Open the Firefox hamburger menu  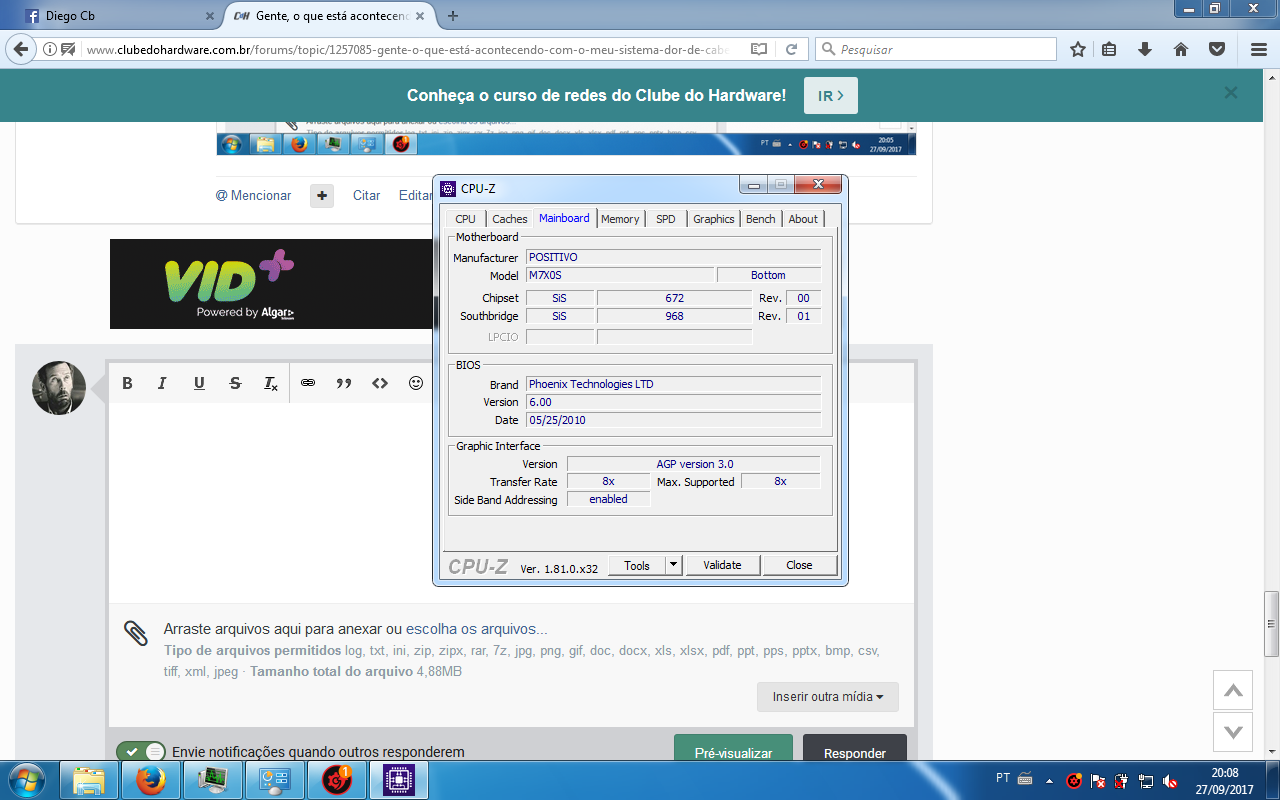1259,49
